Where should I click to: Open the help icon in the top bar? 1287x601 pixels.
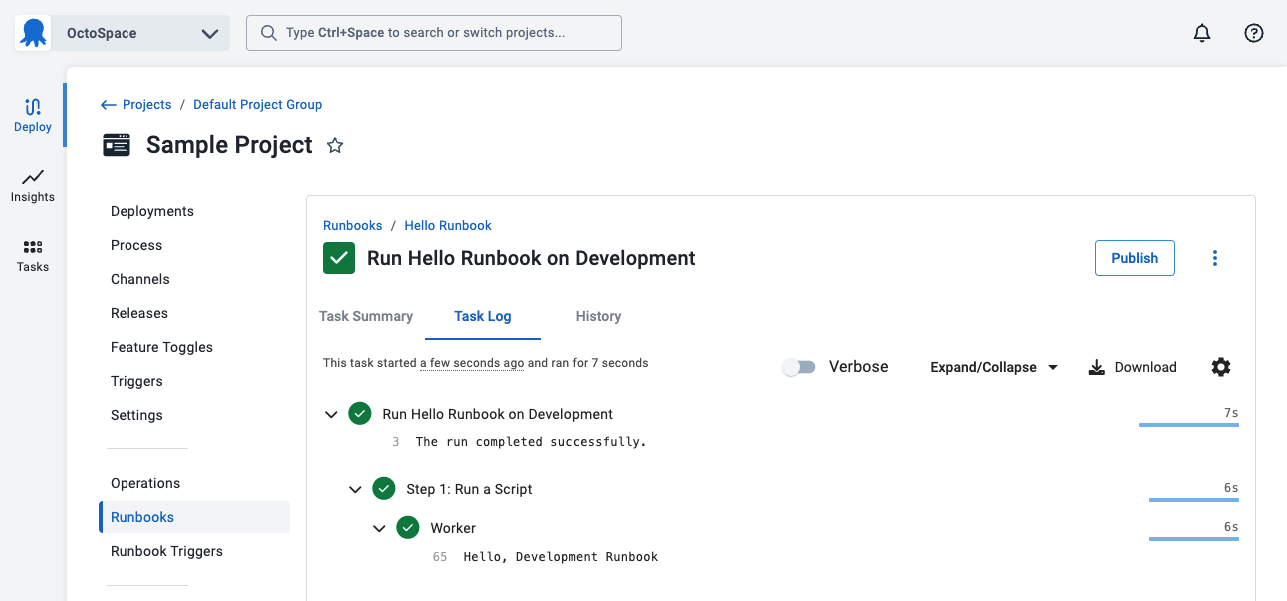click(x=1253, y=32)
